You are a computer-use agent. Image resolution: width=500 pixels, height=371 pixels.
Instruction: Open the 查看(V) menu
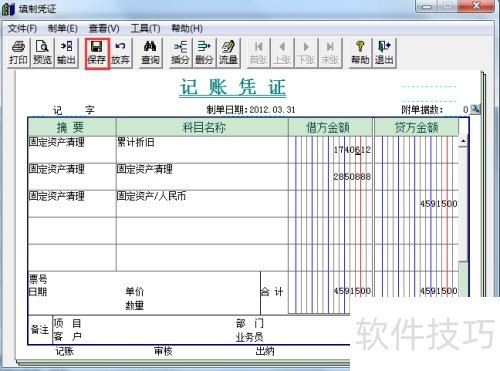click(104, 29)
